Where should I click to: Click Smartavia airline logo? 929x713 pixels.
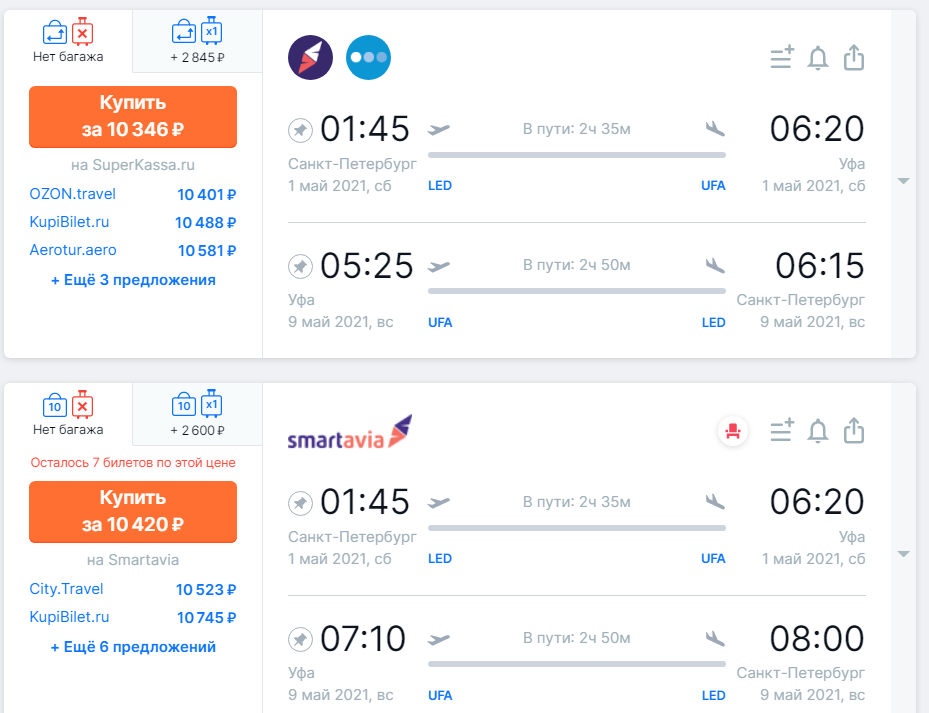350,435
